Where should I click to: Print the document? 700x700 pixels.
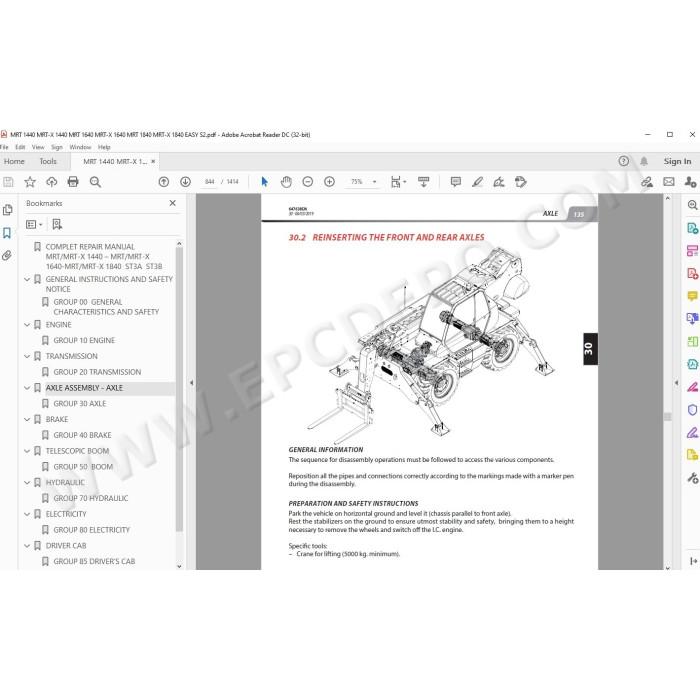73,182
